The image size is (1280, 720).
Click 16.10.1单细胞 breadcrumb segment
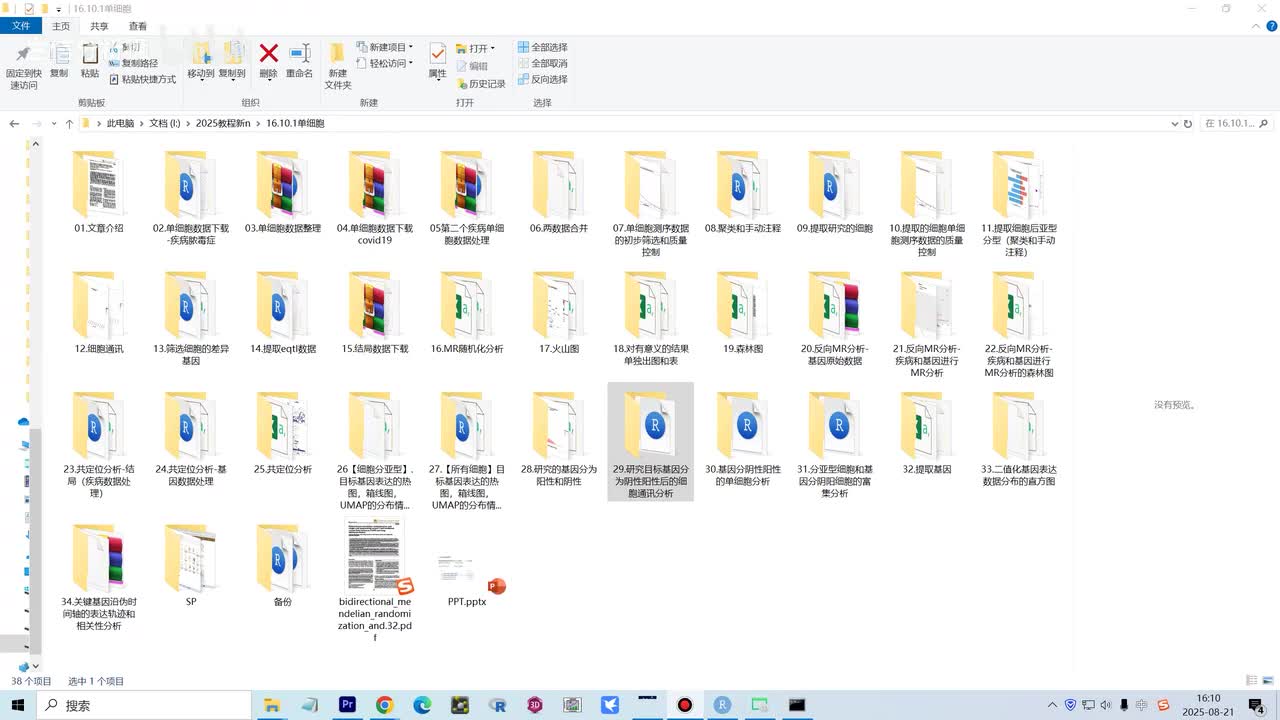[x=295, y=124]
